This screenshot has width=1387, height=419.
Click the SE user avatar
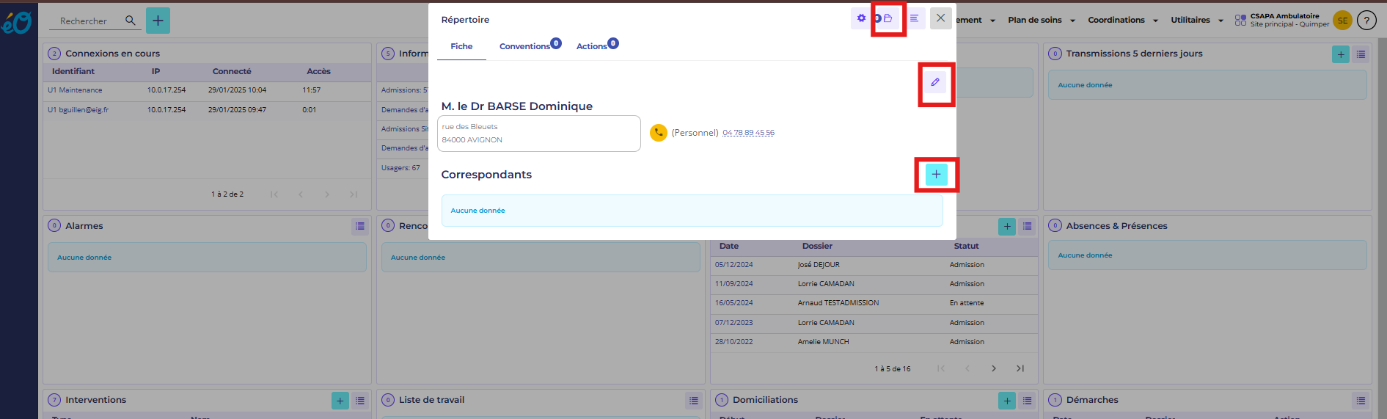1341,20
